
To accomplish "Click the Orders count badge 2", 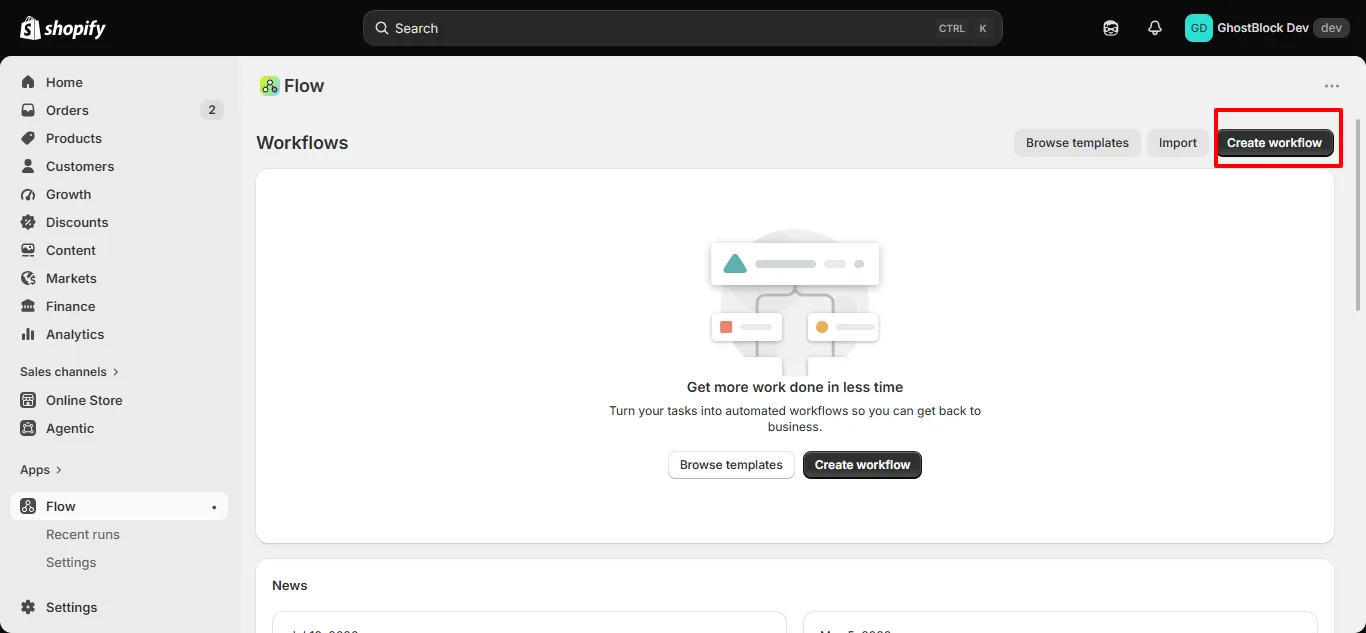I will pyautogui.click(x=211, y=110).
